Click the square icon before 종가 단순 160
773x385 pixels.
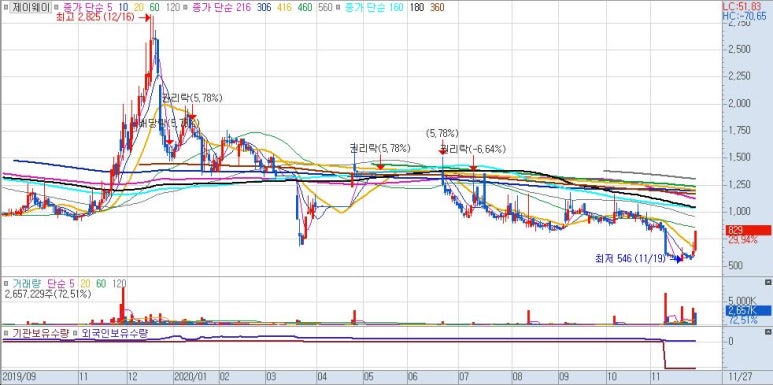click(x=338, y=8)
